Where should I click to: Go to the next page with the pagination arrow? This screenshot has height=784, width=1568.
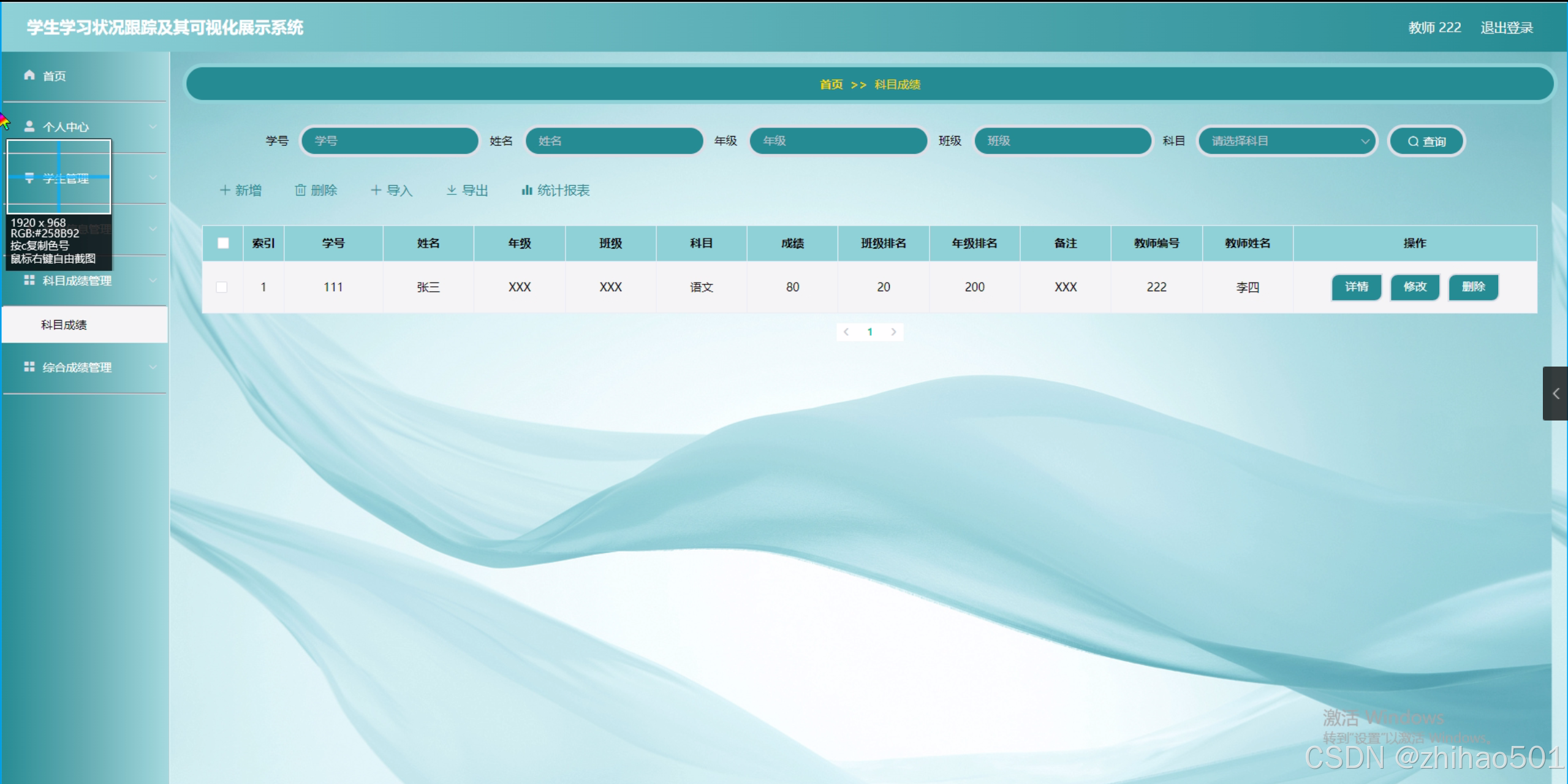(x=893, y=332)
